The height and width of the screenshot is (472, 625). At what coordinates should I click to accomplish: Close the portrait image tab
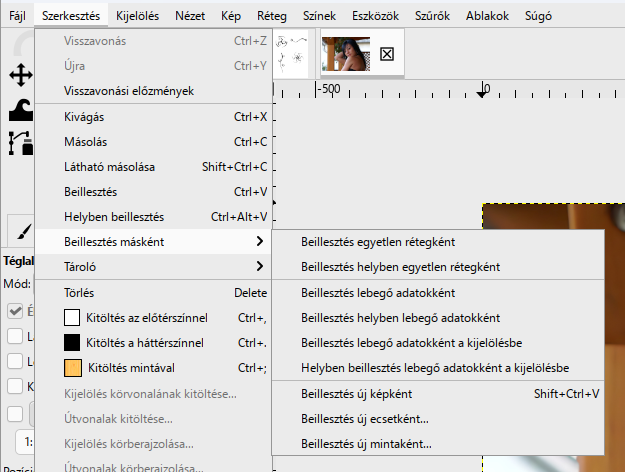coord(387,54)
